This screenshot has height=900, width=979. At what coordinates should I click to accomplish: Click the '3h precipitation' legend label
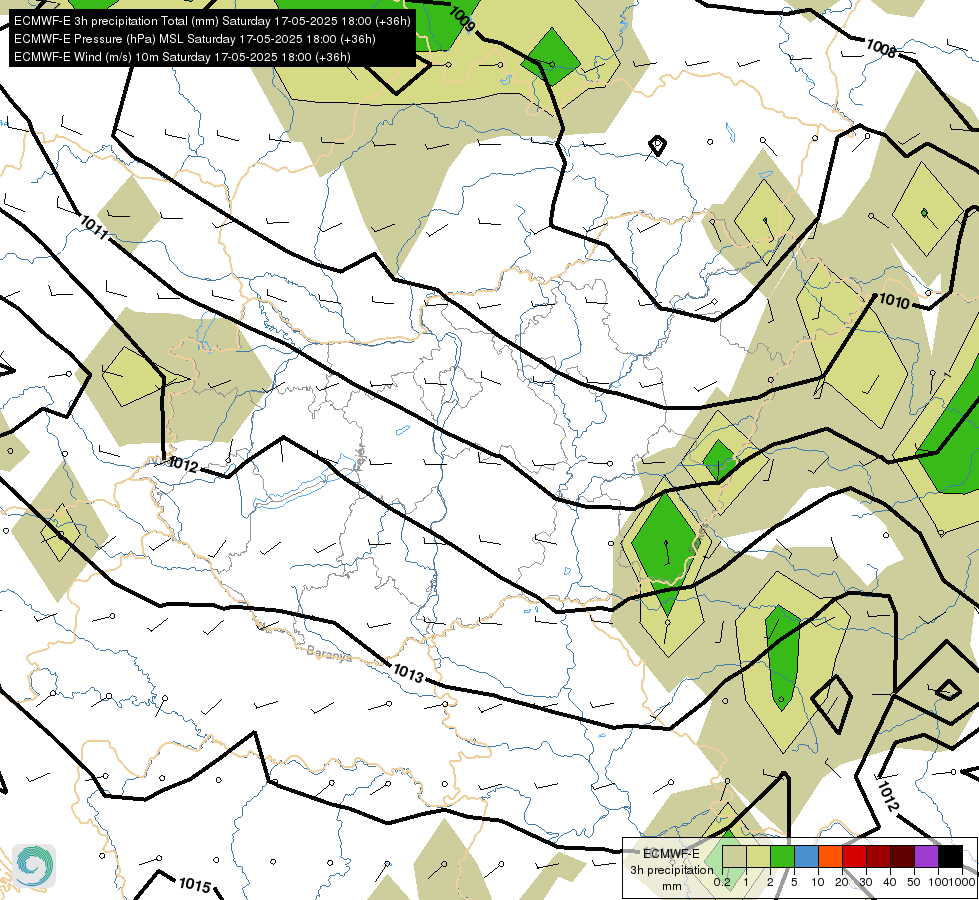(x=672, y=870)
